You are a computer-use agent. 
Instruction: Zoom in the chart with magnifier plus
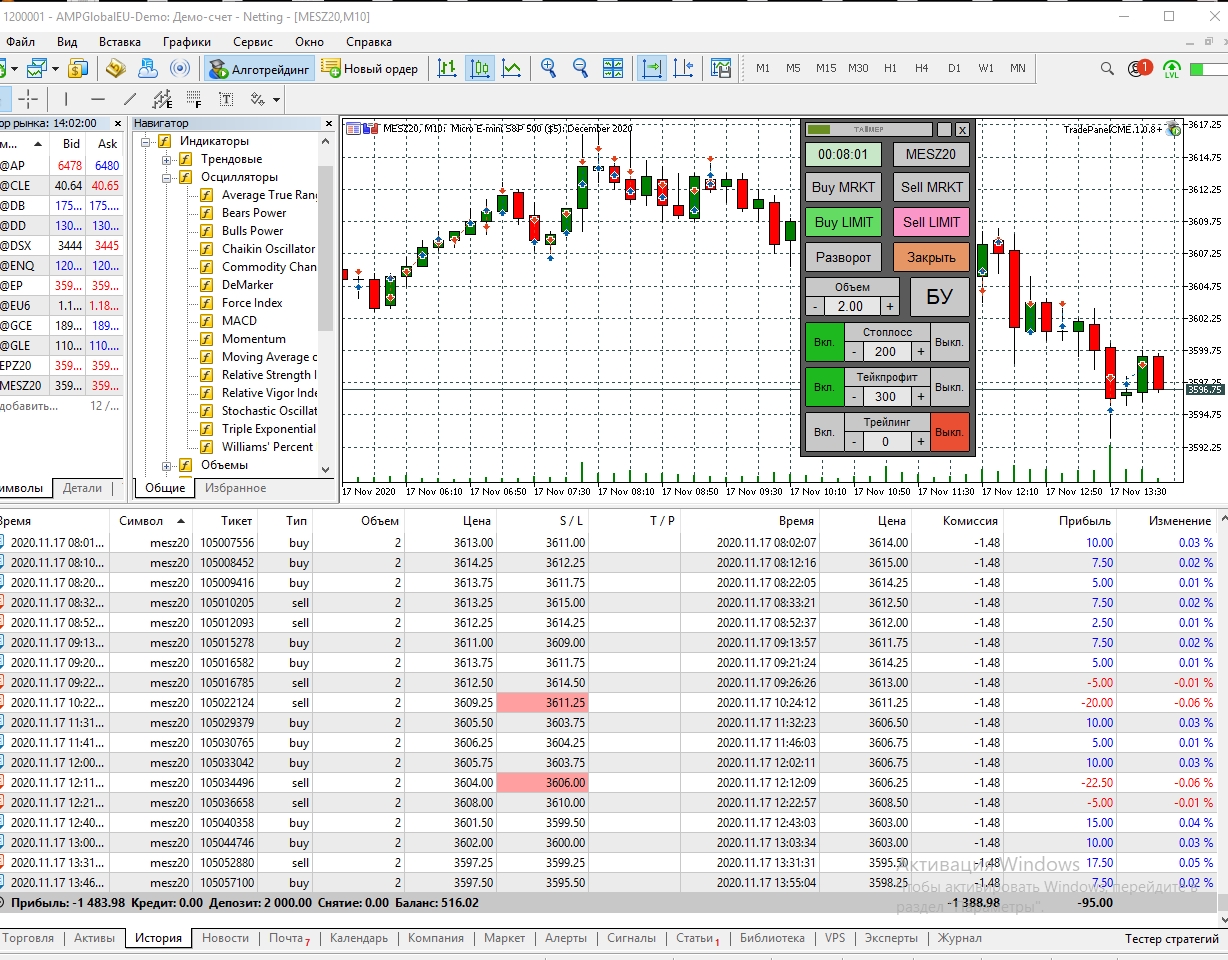[548, 69]
